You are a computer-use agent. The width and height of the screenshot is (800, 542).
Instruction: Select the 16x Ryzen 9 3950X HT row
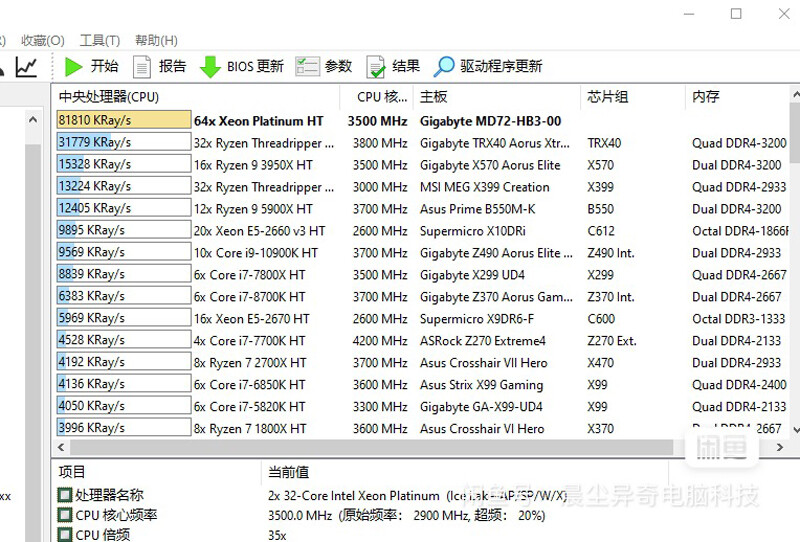coord(253,165)
